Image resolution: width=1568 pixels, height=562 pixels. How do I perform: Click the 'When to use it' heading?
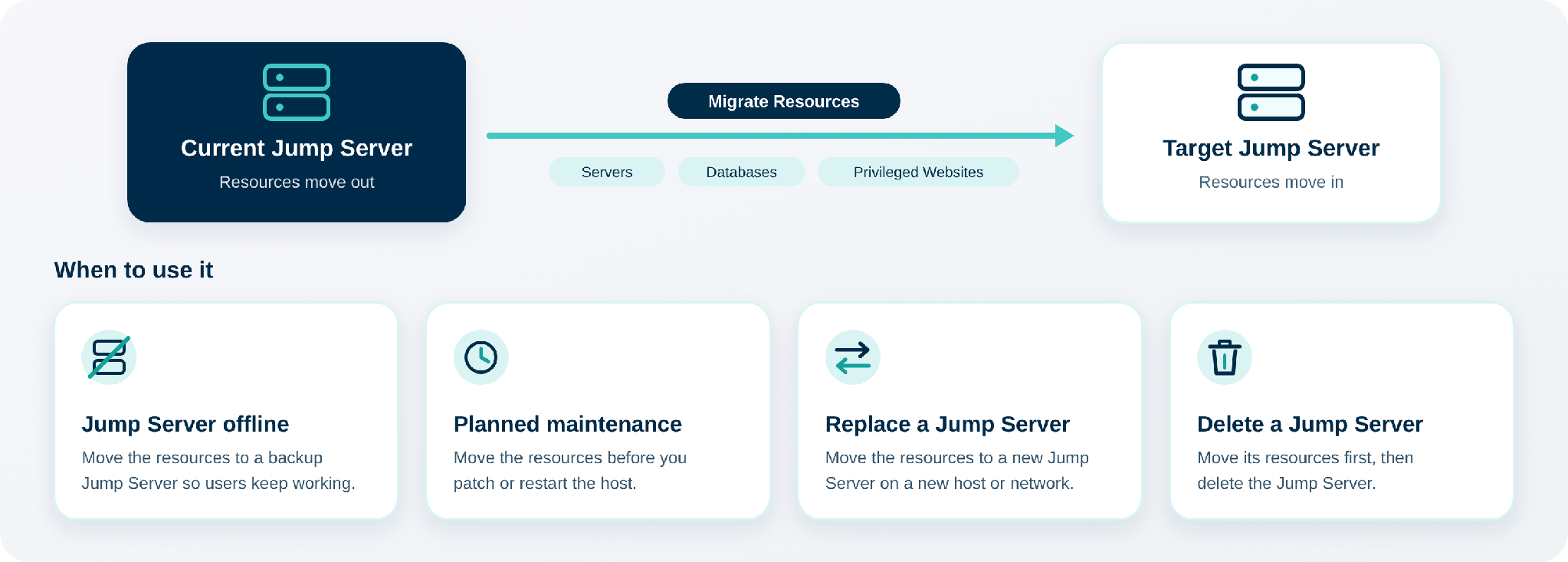pos(133,270)
